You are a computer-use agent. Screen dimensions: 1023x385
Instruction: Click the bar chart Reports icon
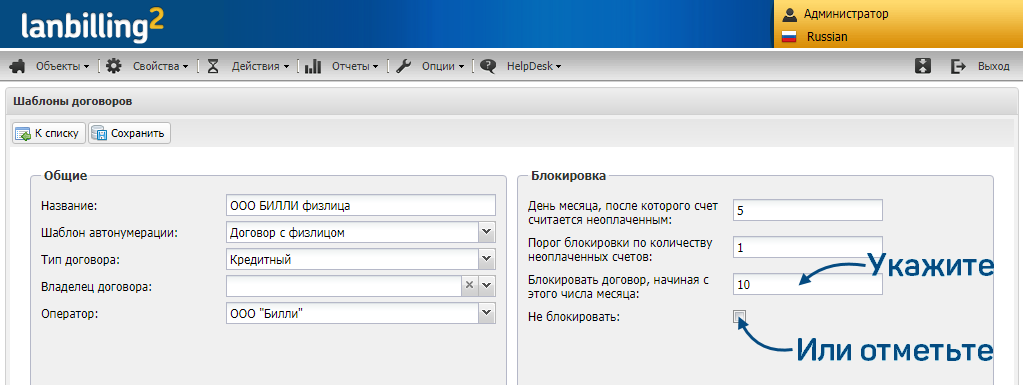(313, 66)
